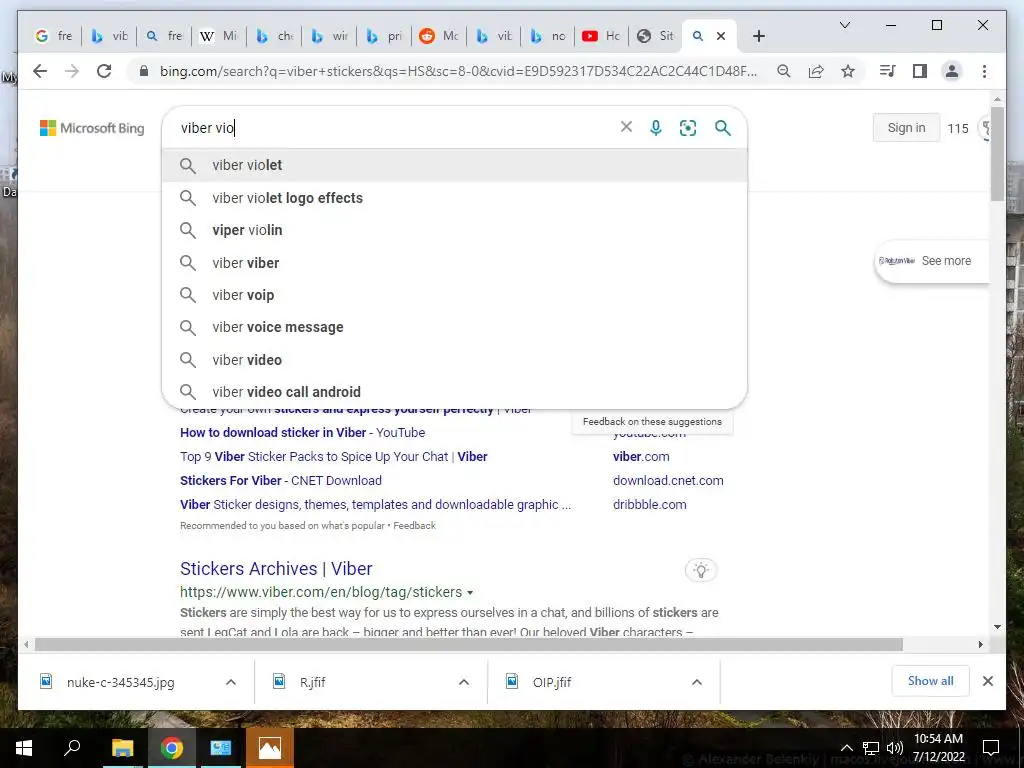Switch to the first Google tab

pyautogui.click(x=54, y=37)
